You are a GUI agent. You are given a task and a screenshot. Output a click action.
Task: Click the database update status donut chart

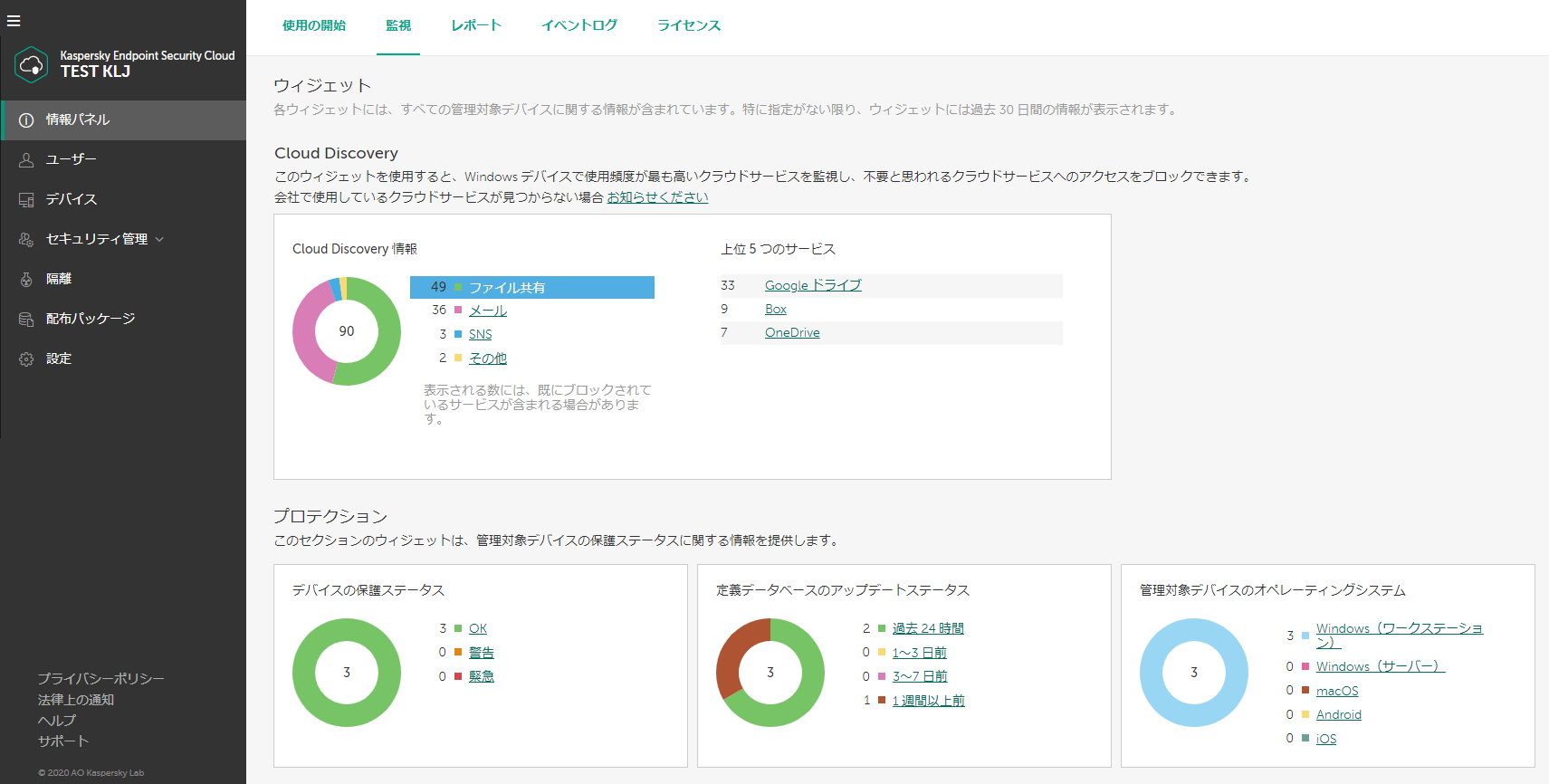[x=770, y=673]
